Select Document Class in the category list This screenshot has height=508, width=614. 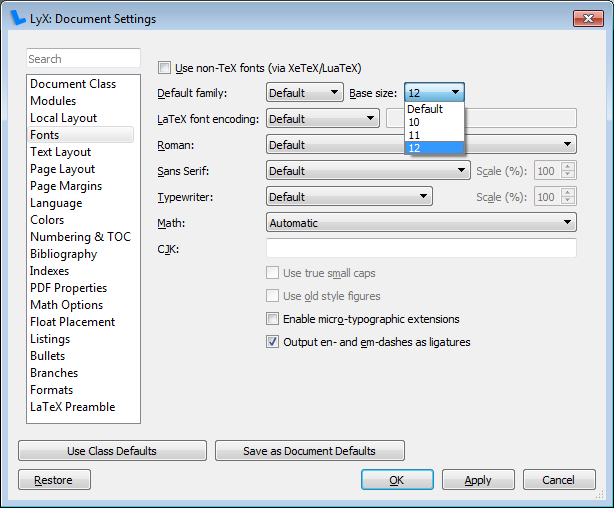[73, 83]
